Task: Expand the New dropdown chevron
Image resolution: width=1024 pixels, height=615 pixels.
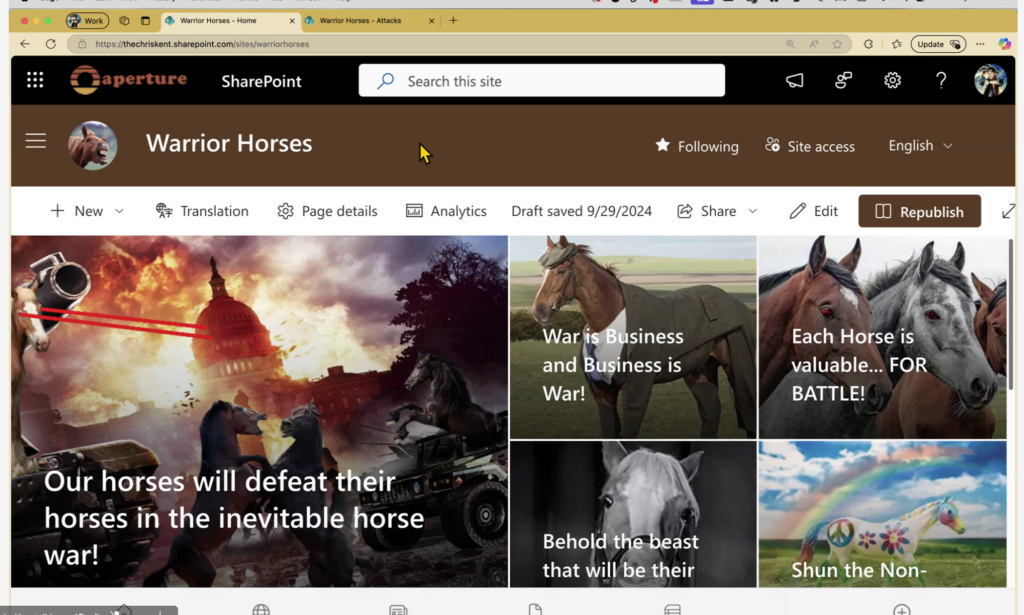Action: [x=119, y=211]
